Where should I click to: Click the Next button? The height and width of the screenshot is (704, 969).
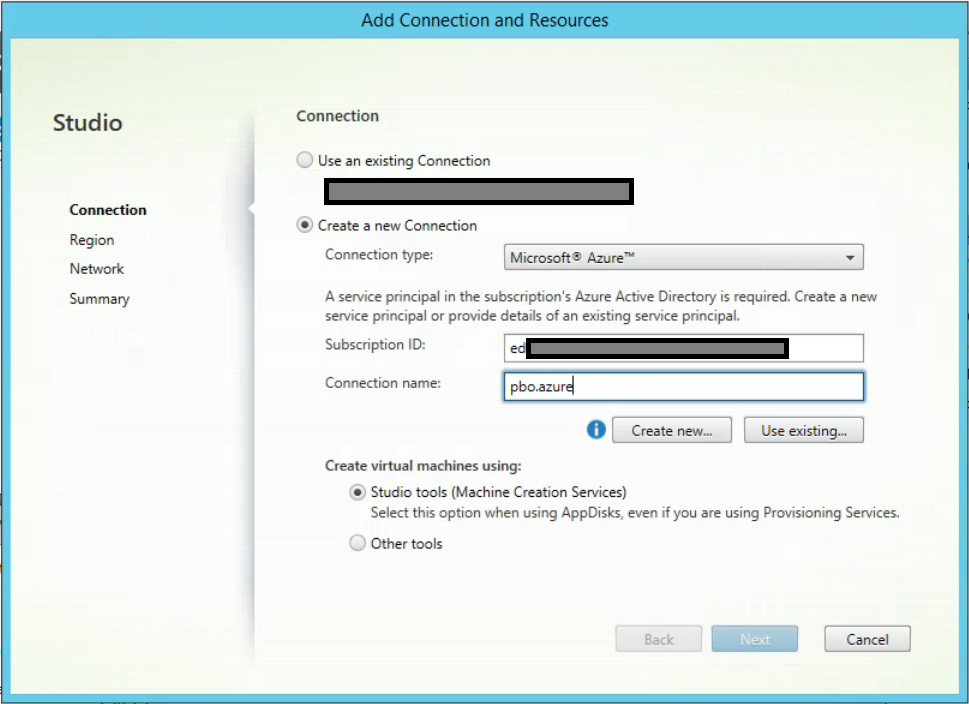[755, 640]
